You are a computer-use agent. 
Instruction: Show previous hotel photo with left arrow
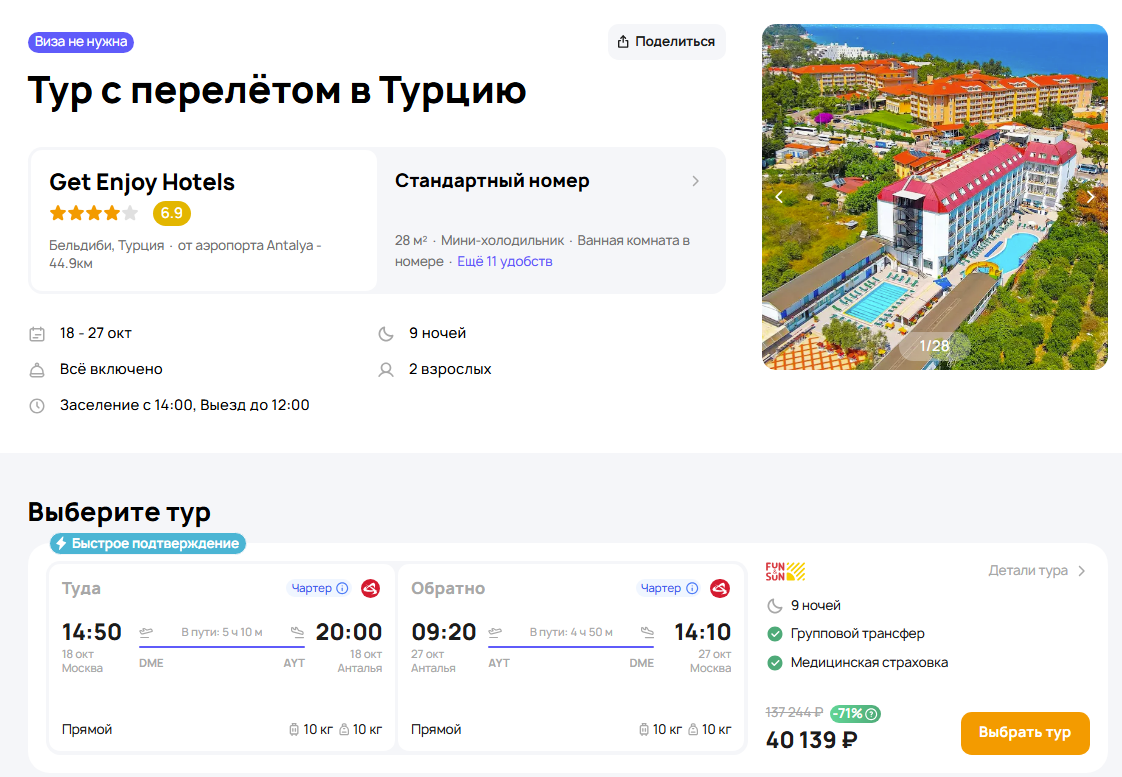[x=780, y=197]
